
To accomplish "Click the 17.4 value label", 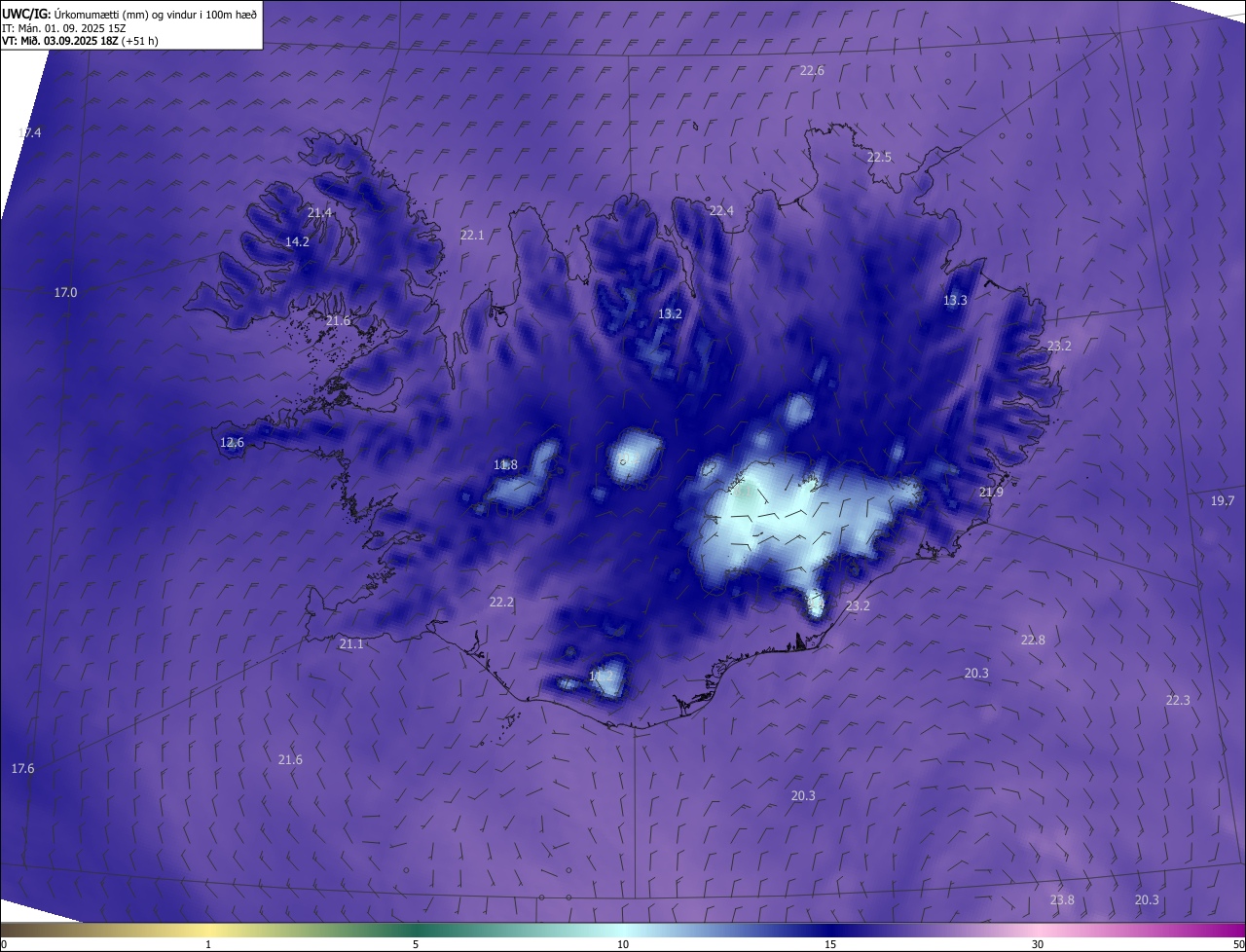I will (30, 132).
